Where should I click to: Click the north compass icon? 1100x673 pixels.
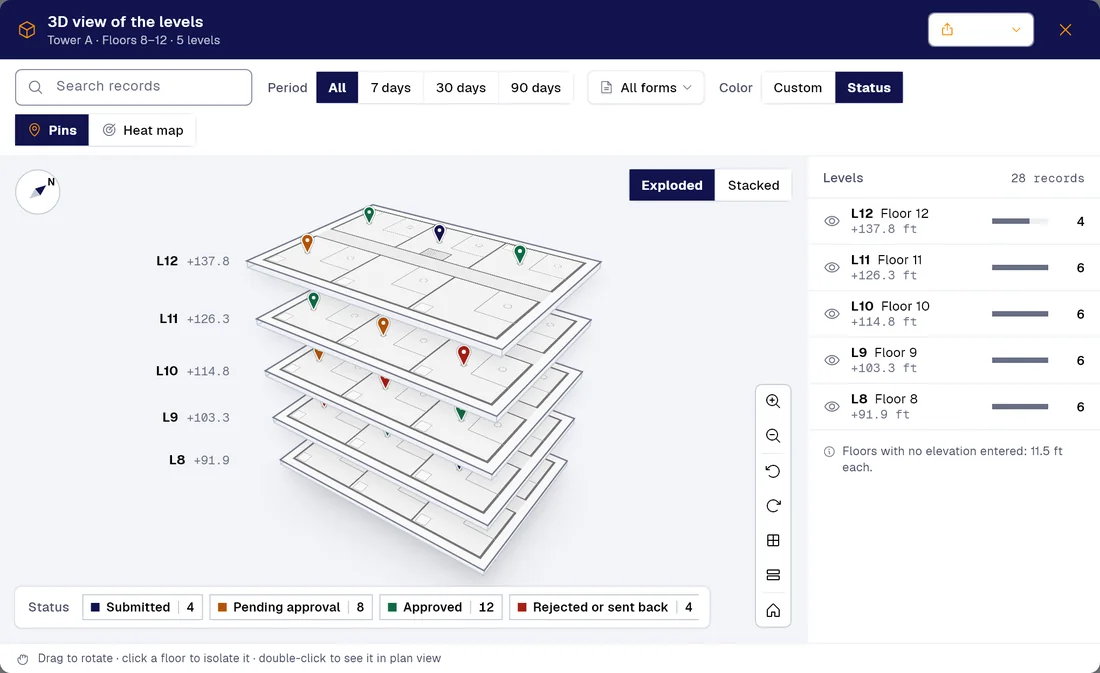[38, 192]
